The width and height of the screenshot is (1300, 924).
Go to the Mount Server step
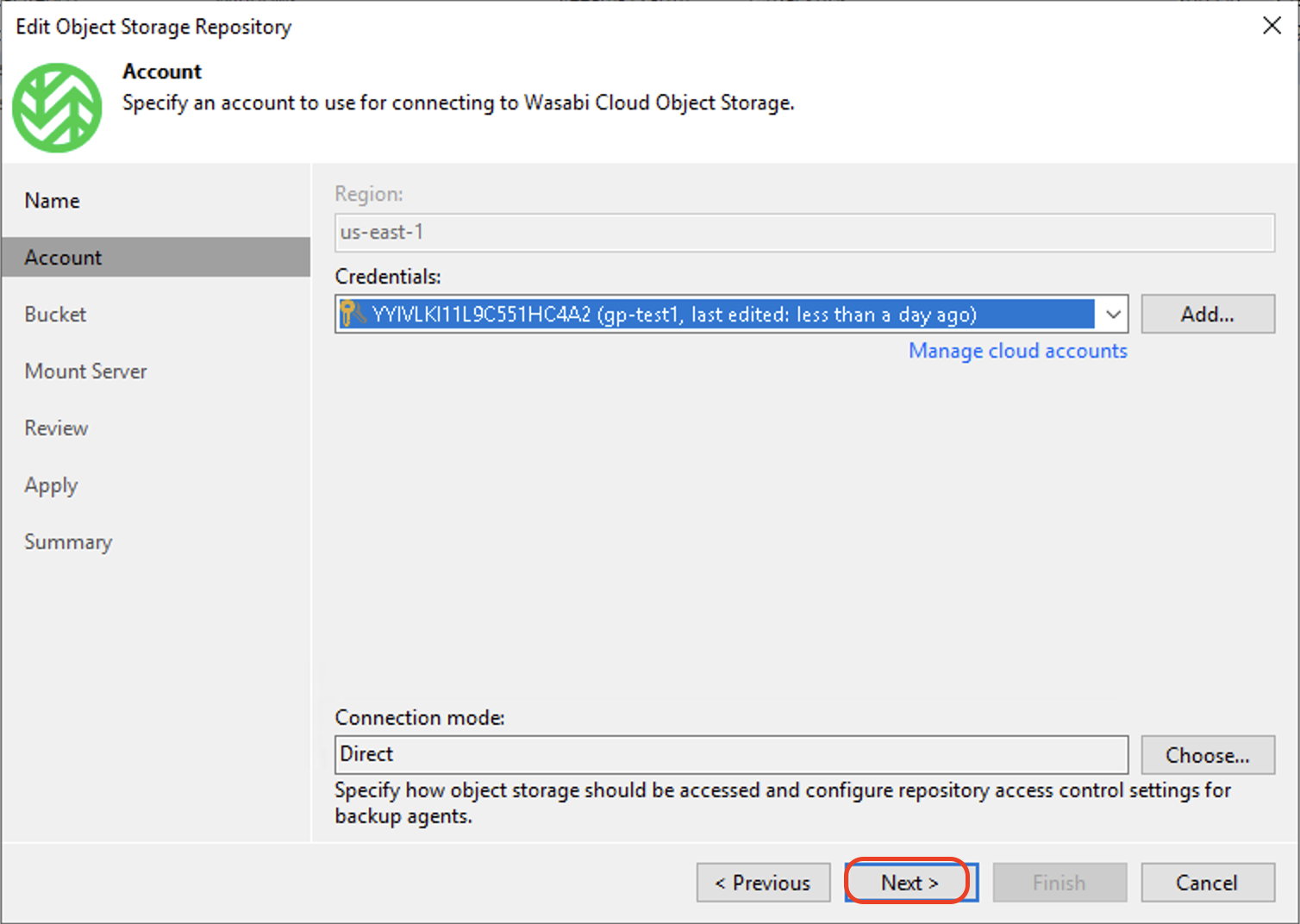pyautogui.click(x=86, y=371)
